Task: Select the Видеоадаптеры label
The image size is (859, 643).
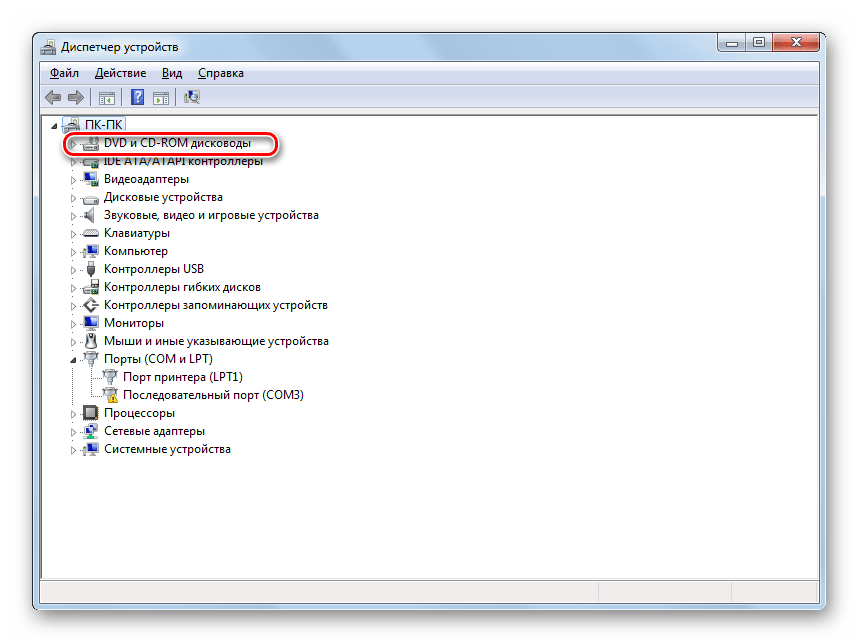Action: [146, 179]
